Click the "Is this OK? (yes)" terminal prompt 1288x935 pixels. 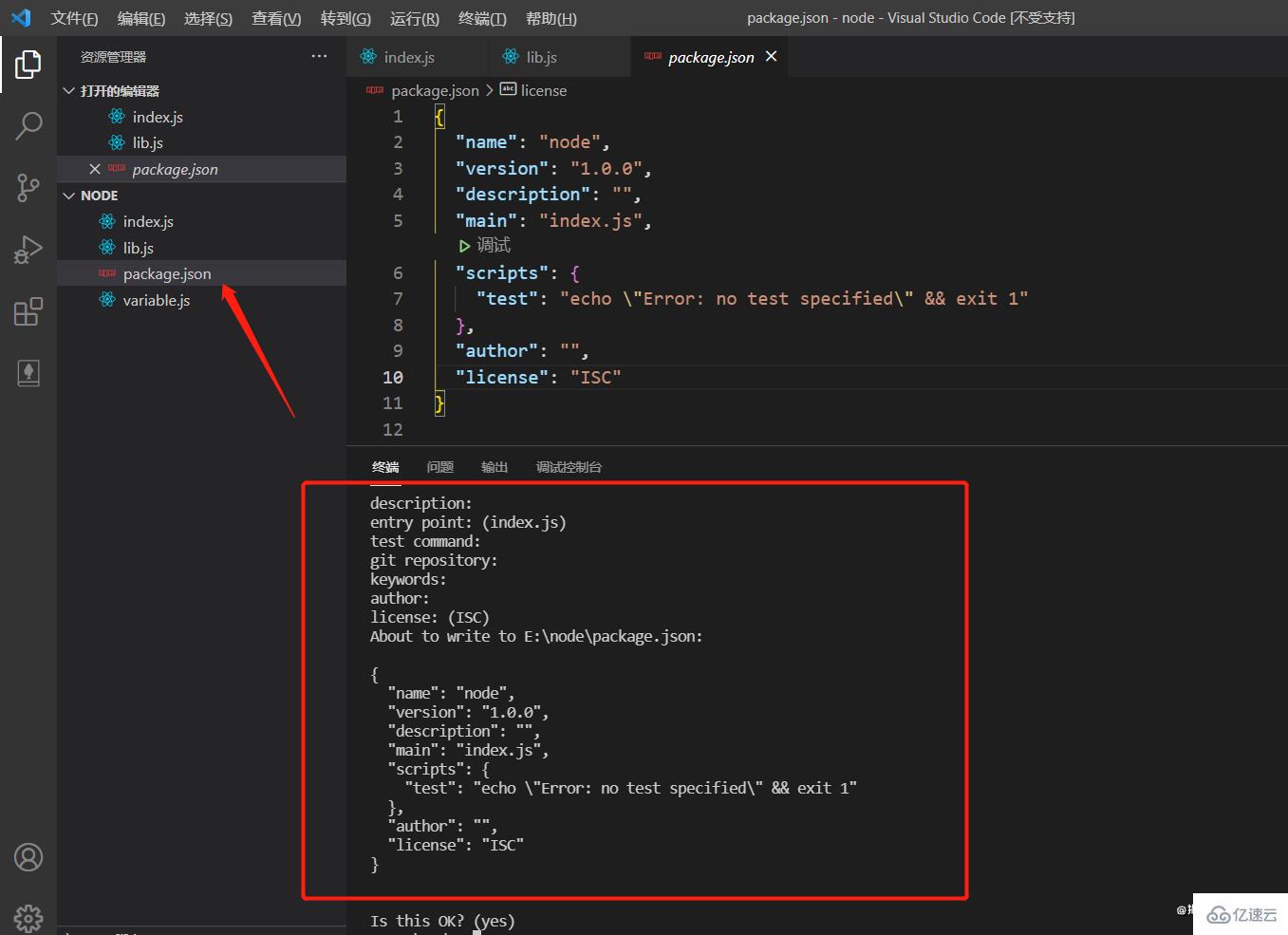[442, 921]
